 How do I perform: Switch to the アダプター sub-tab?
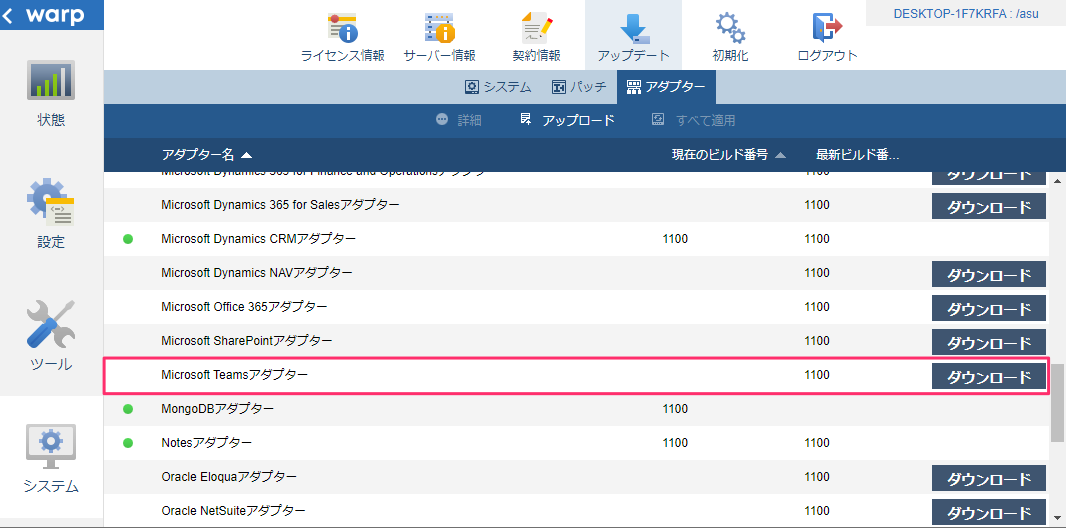click(x=666, y=87)
